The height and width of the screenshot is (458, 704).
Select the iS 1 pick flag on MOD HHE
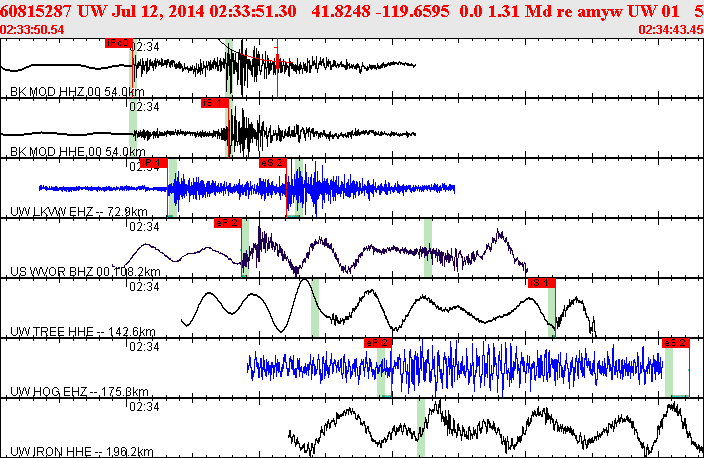coord(215,103)
